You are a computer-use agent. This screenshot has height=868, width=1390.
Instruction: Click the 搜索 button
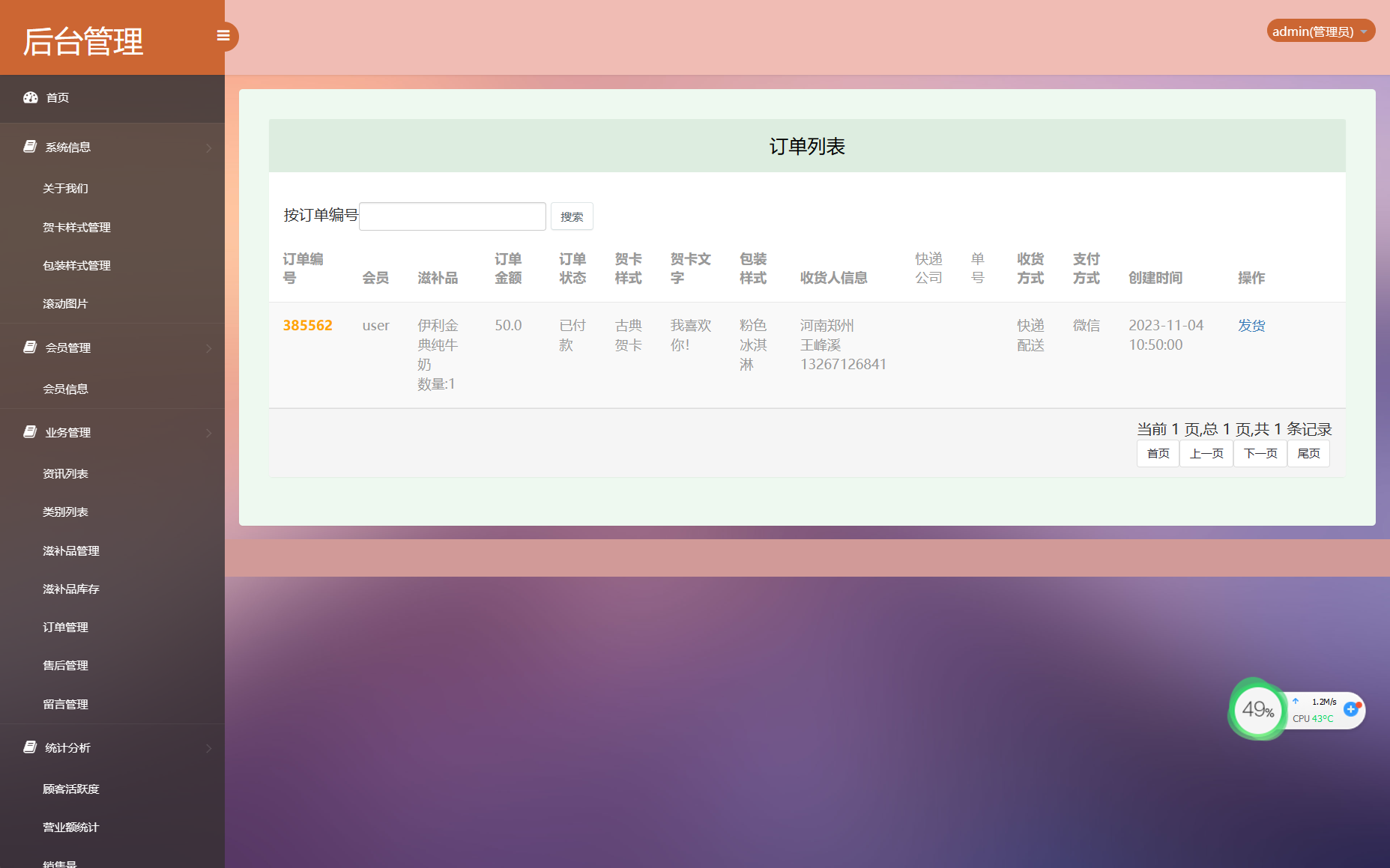(x=572, y=216)
